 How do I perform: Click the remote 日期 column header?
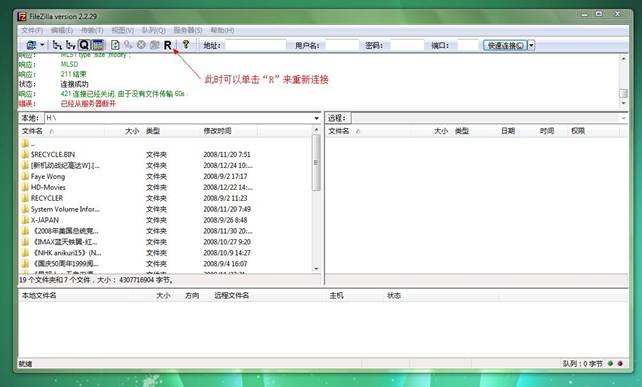click(508, 131)
